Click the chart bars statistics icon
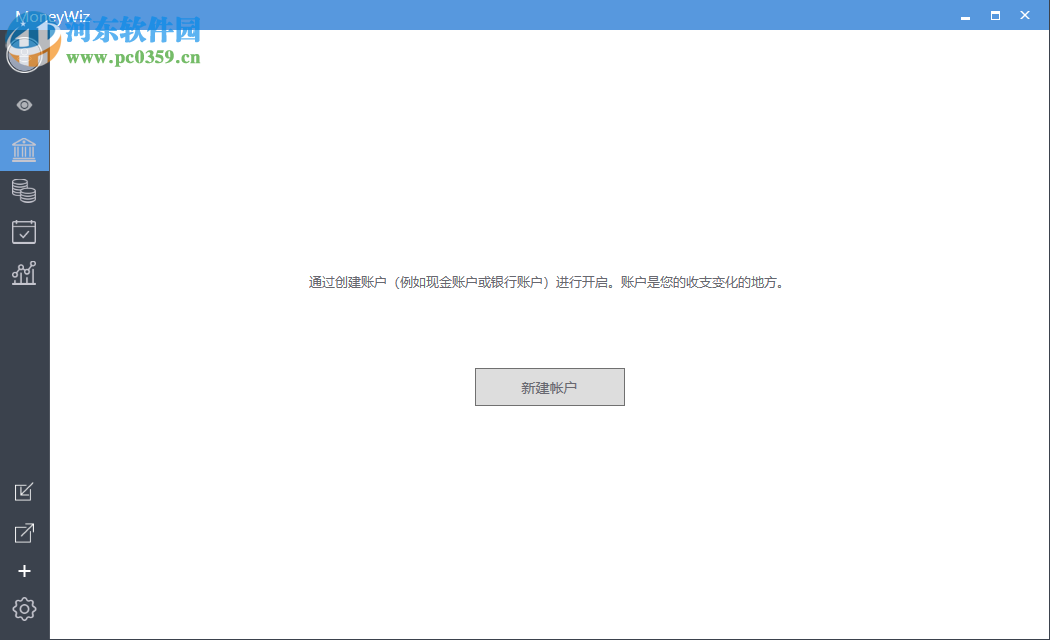Viewport: 1050px width, 640px height. 24,272
